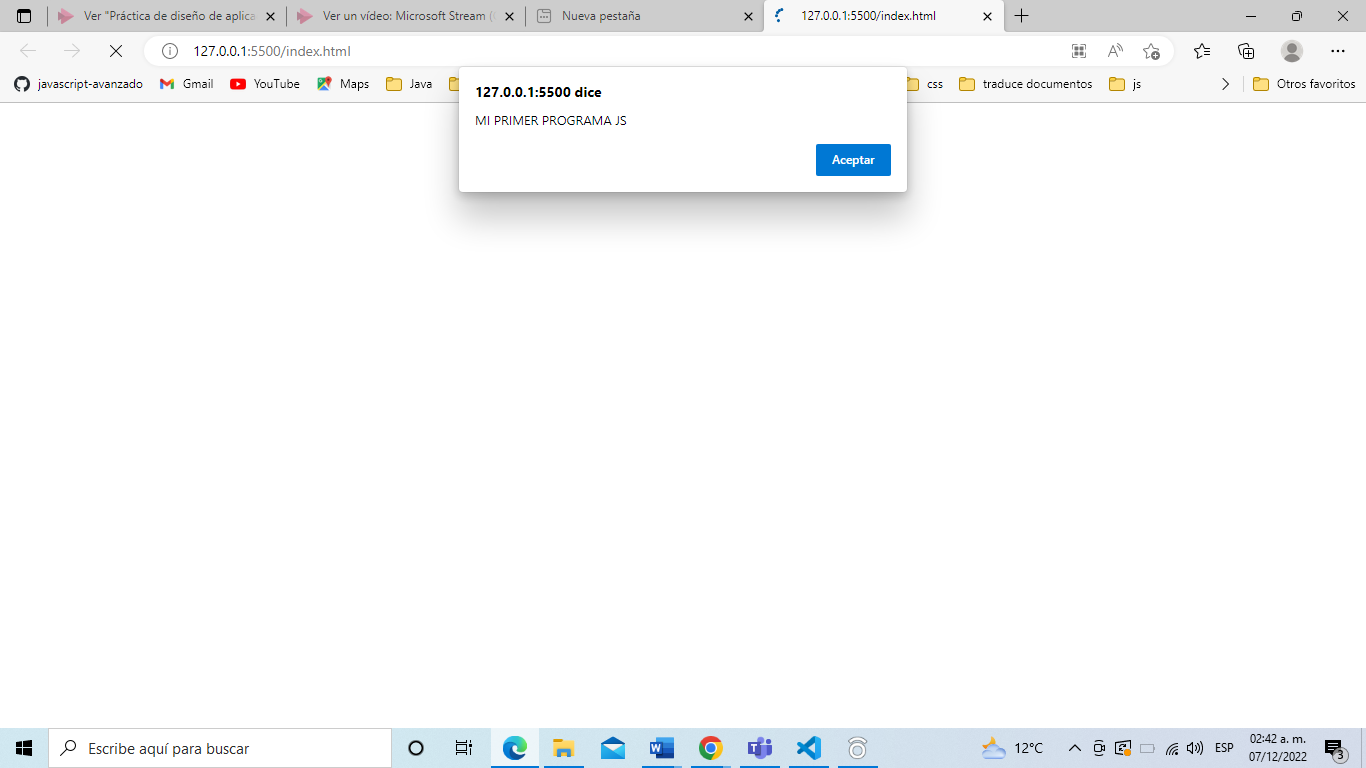Viewport: 1366px width, 768px height.
Task: Open the clock and date 07/12/2022
Action: [1278, 748]
